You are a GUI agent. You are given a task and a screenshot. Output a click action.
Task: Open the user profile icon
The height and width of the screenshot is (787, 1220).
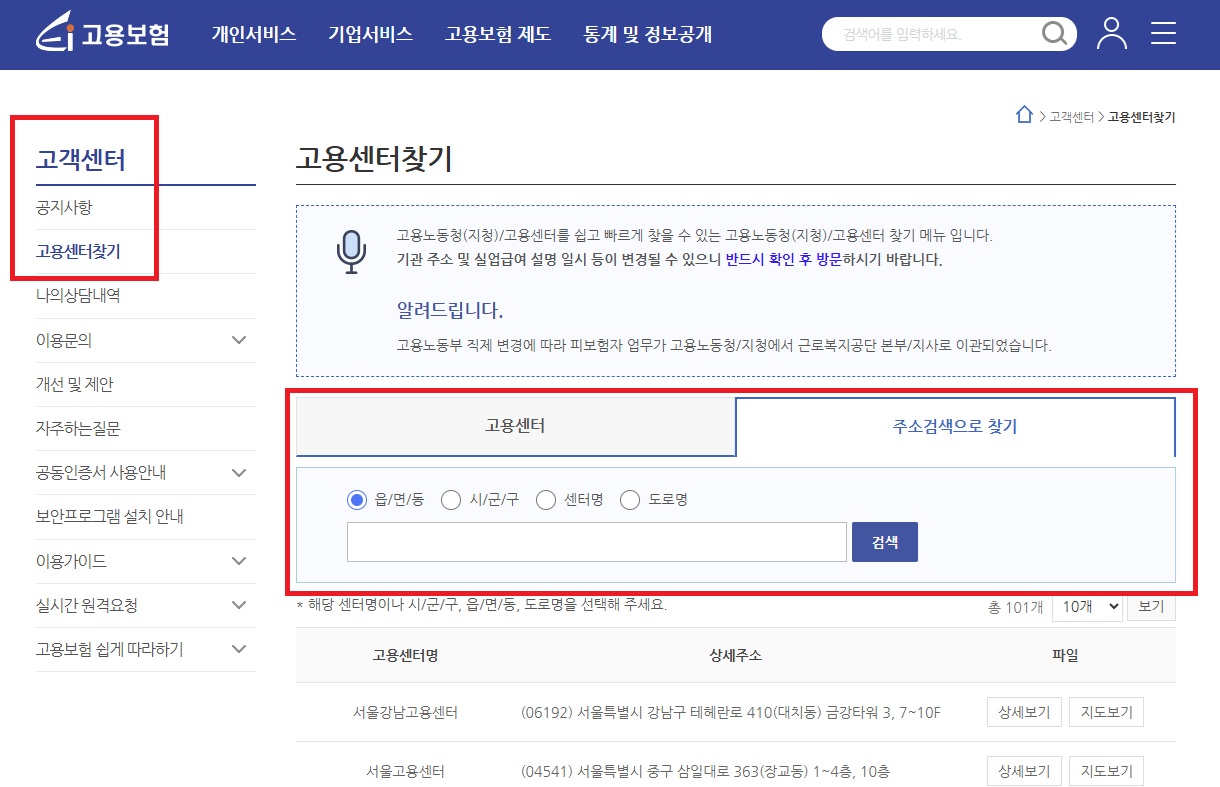(1111, 33)
